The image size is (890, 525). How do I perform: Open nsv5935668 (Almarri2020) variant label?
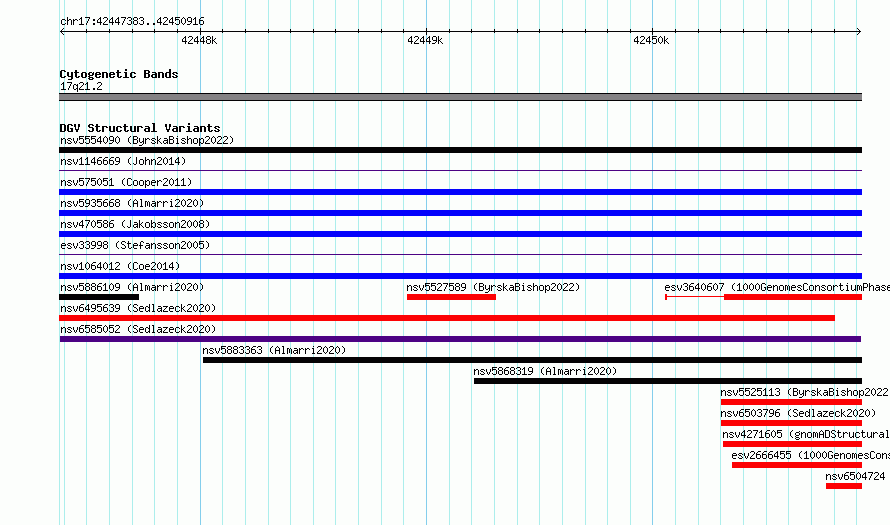tap(132, 203)
